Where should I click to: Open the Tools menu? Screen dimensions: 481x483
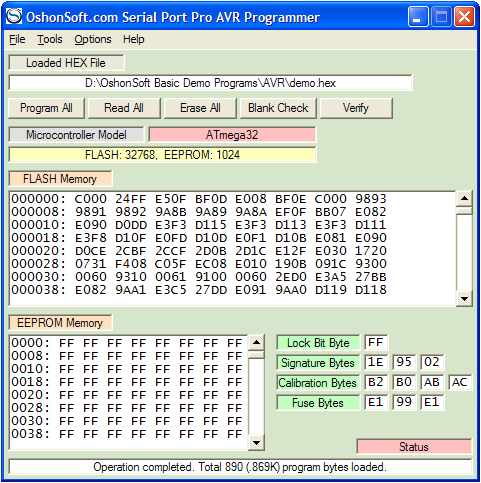pyautogui.click(x=50, y=39)
